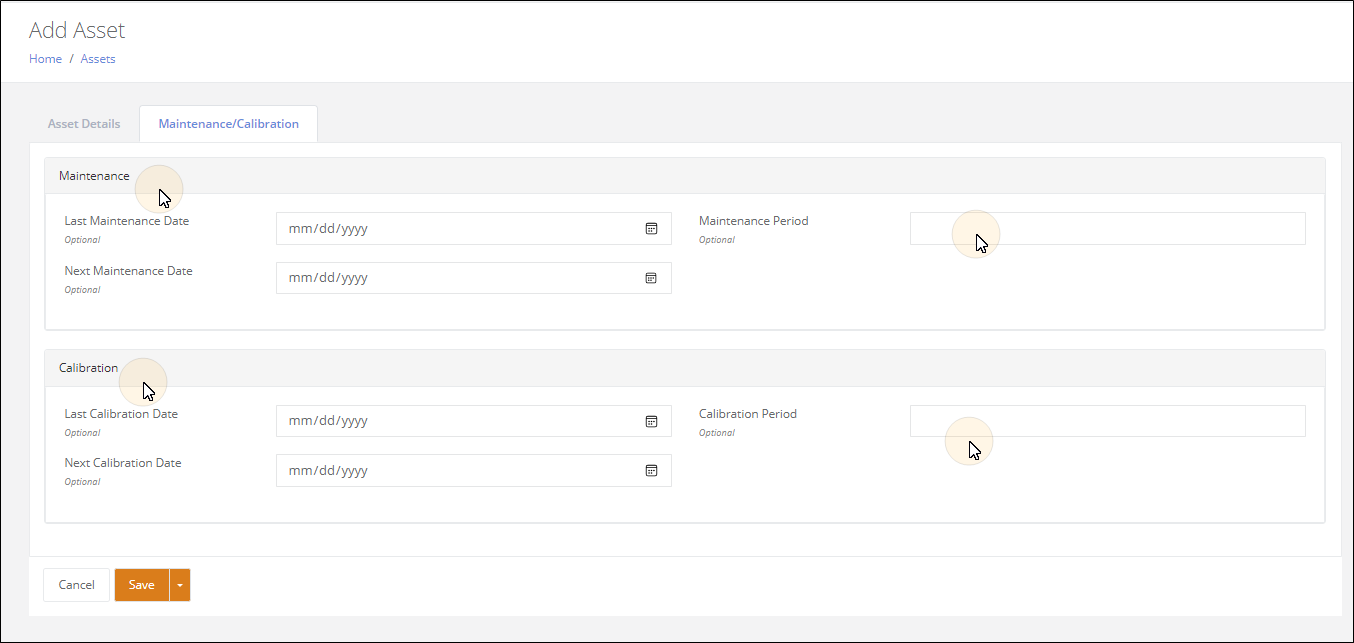Click the Maintenance Period input field

coord(1107,228)
